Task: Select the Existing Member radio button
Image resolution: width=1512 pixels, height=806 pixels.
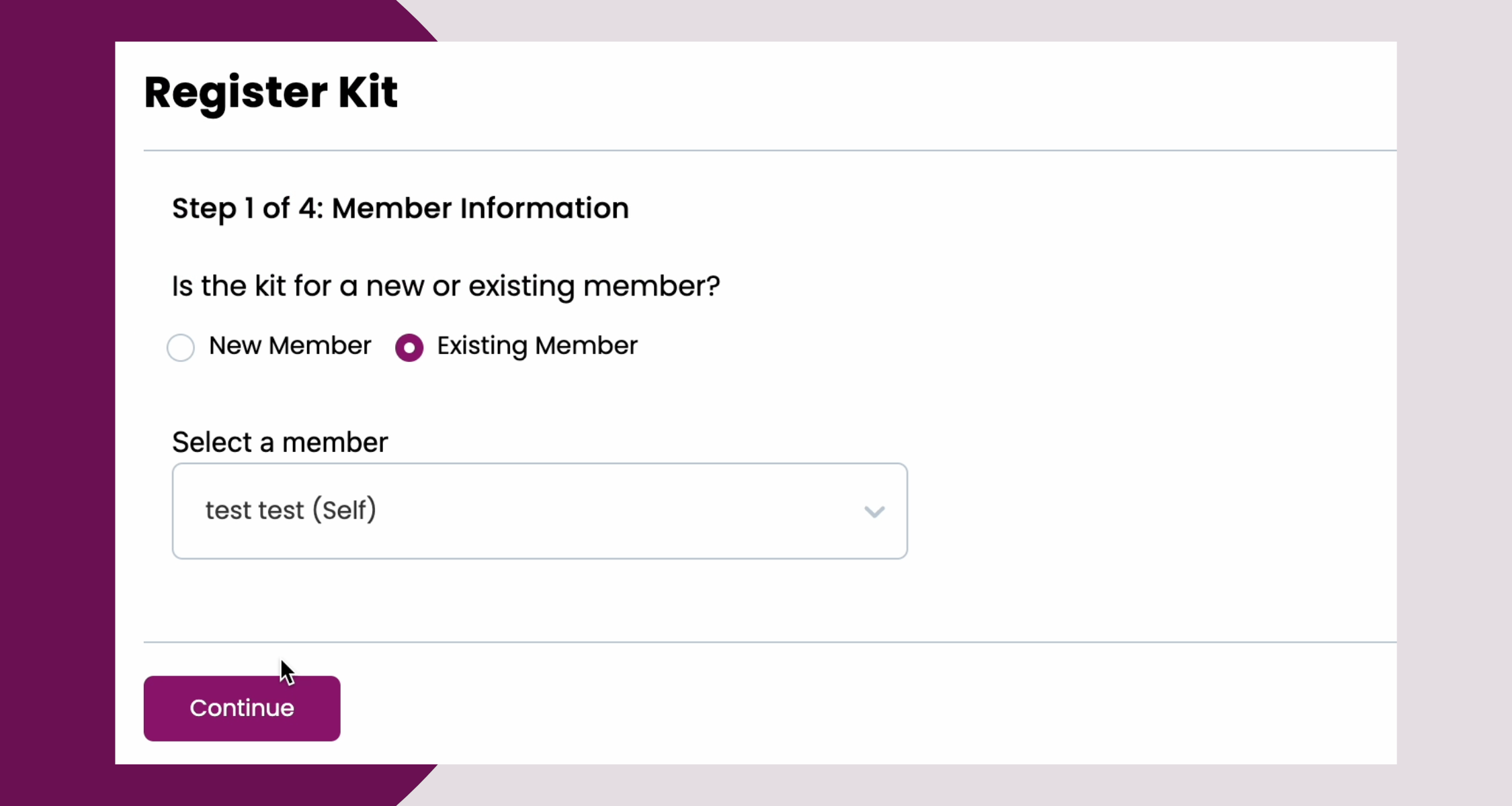Action: click(409, 348)
